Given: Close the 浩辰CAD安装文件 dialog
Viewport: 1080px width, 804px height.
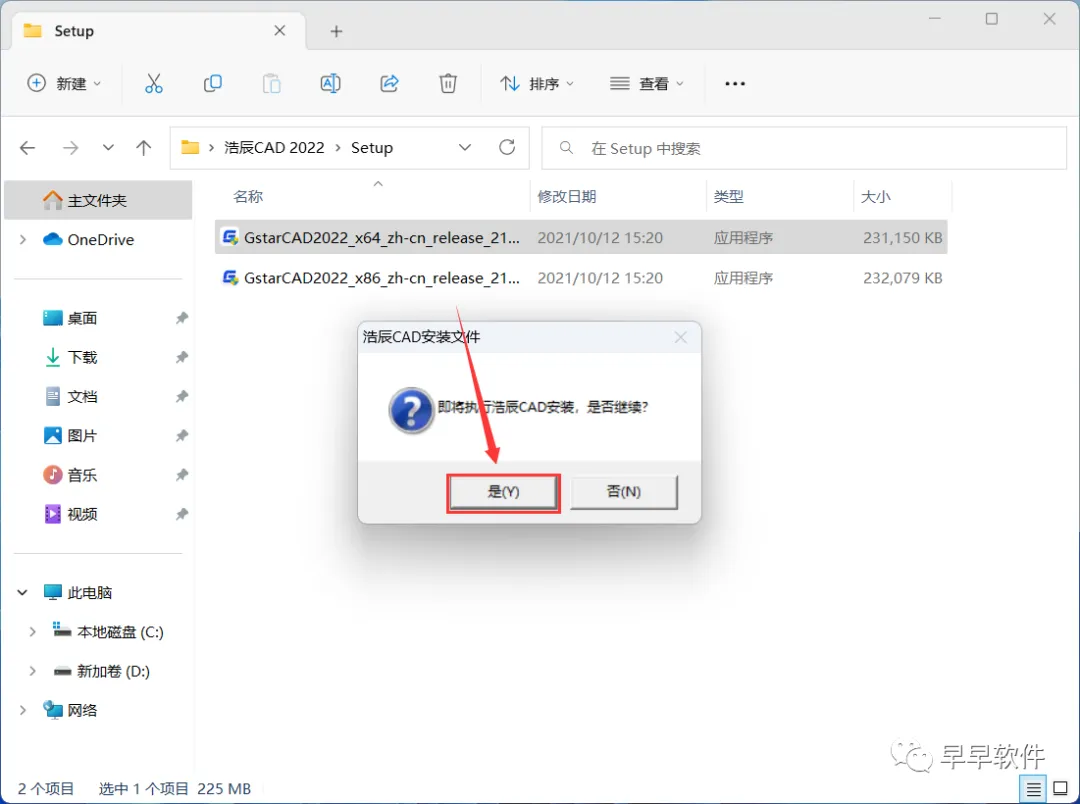Looking at the screenshot, I should [x=681, y=337].
